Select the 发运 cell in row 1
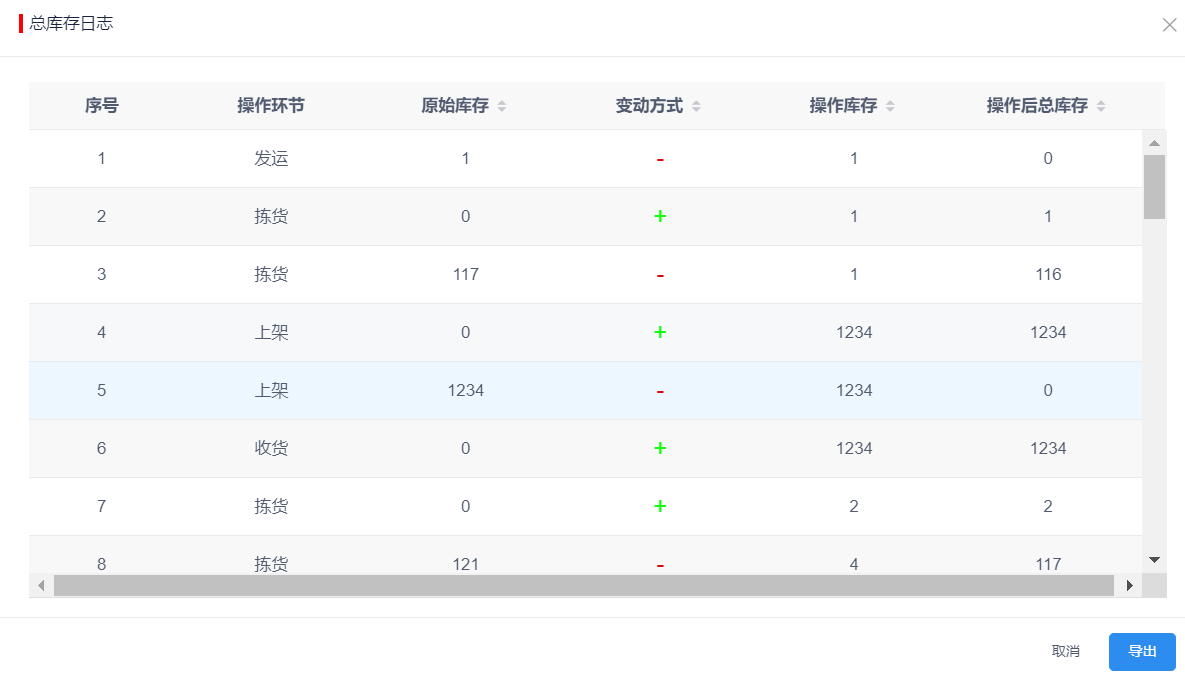 [271, 159]
